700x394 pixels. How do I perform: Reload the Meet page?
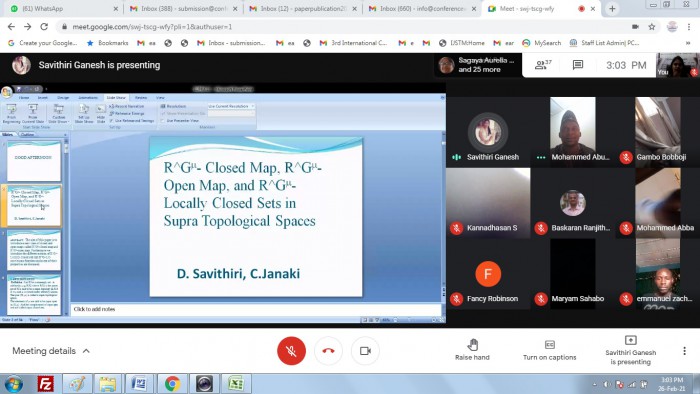[44, 27]
